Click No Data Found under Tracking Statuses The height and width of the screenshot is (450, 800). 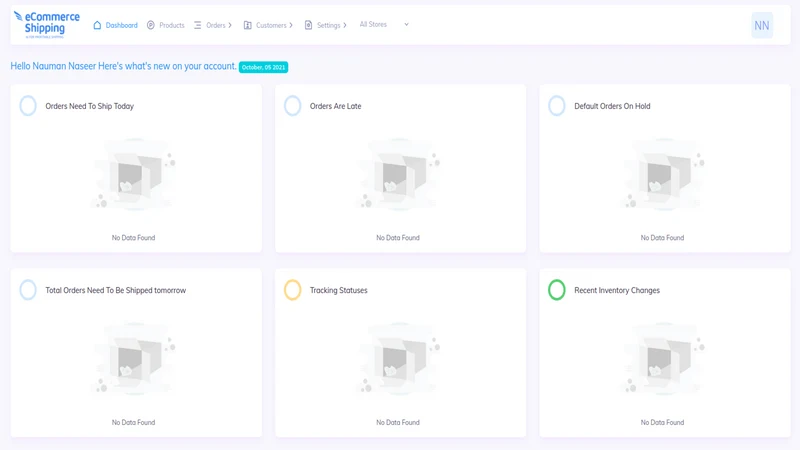pyautogui.click(x=397, y=422)
